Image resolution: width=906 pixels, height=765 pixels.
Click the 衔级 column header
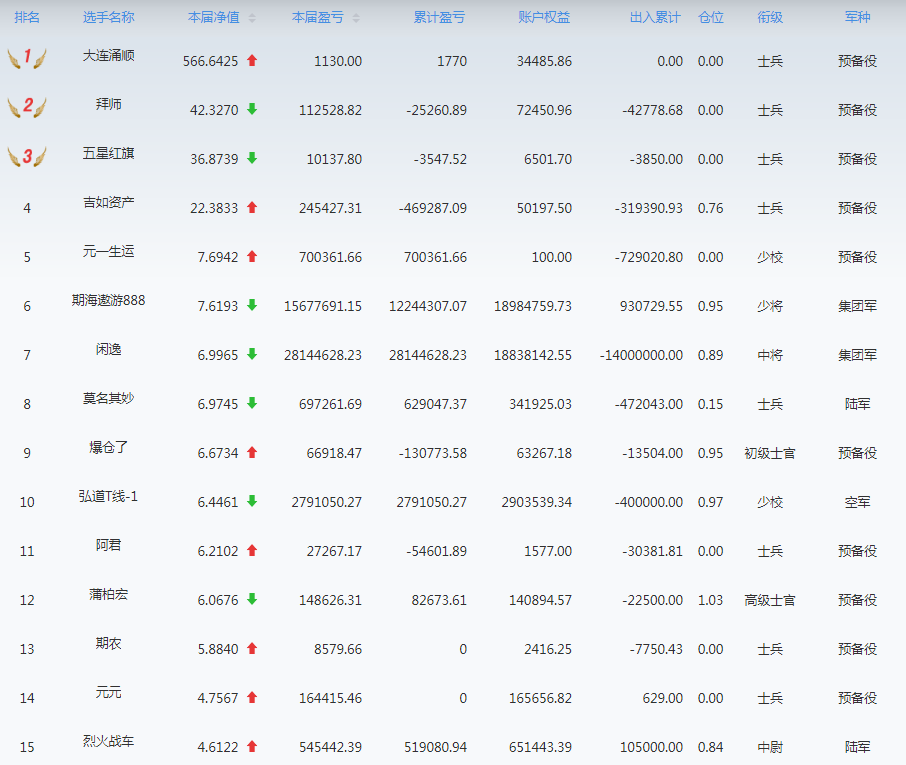(770, 17)
